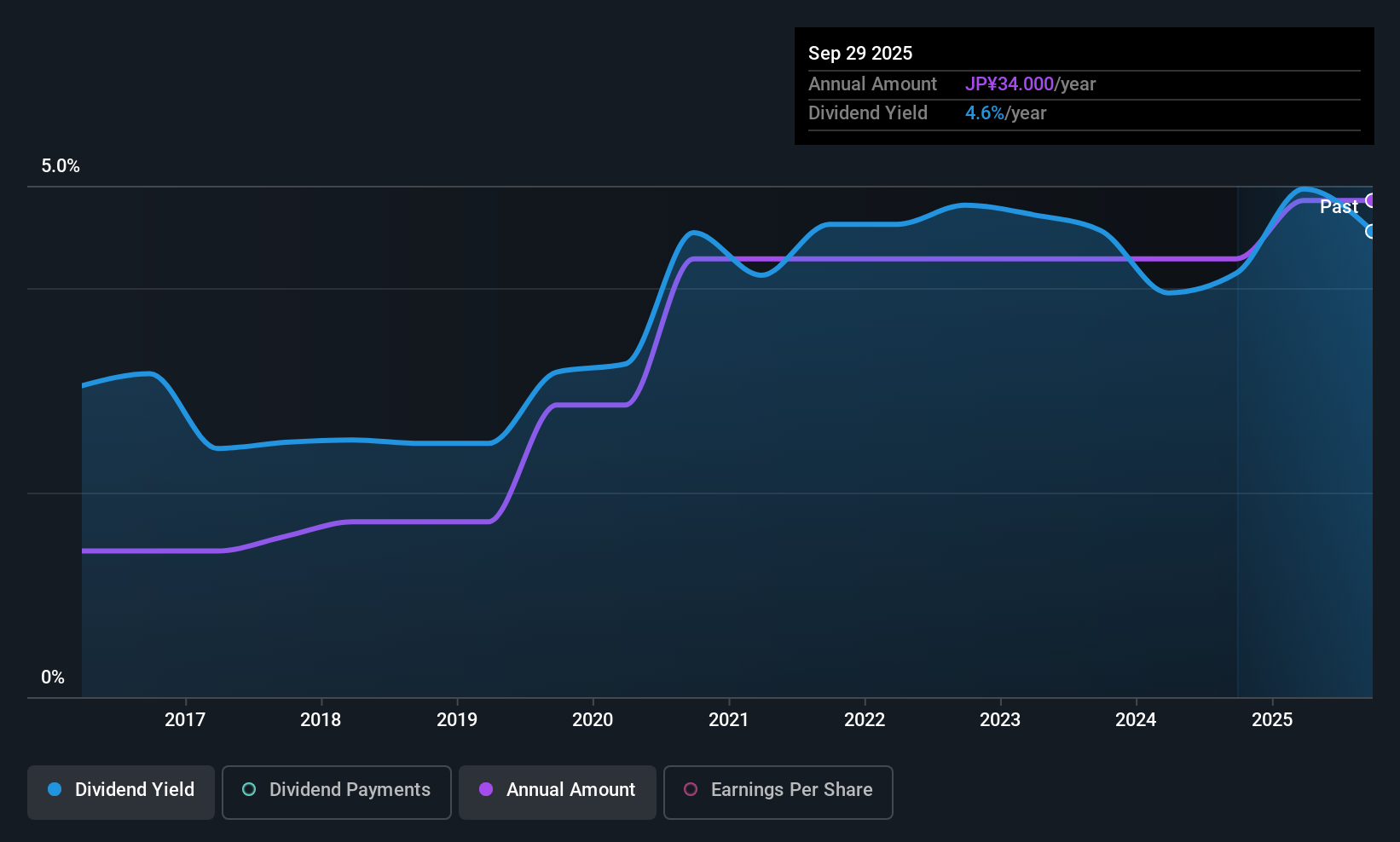Enable the Dividend Payments series
The height and width of the screenshot is (842, 1400).
(x=337, y=790)
